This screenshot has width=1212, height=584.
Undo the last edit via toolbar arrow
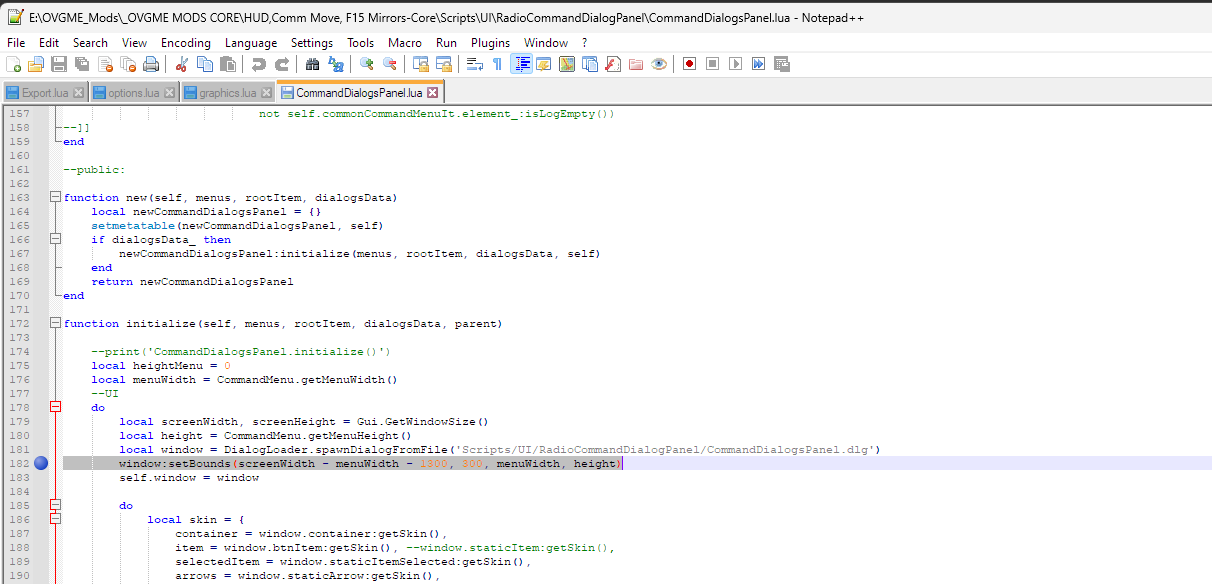259,64
